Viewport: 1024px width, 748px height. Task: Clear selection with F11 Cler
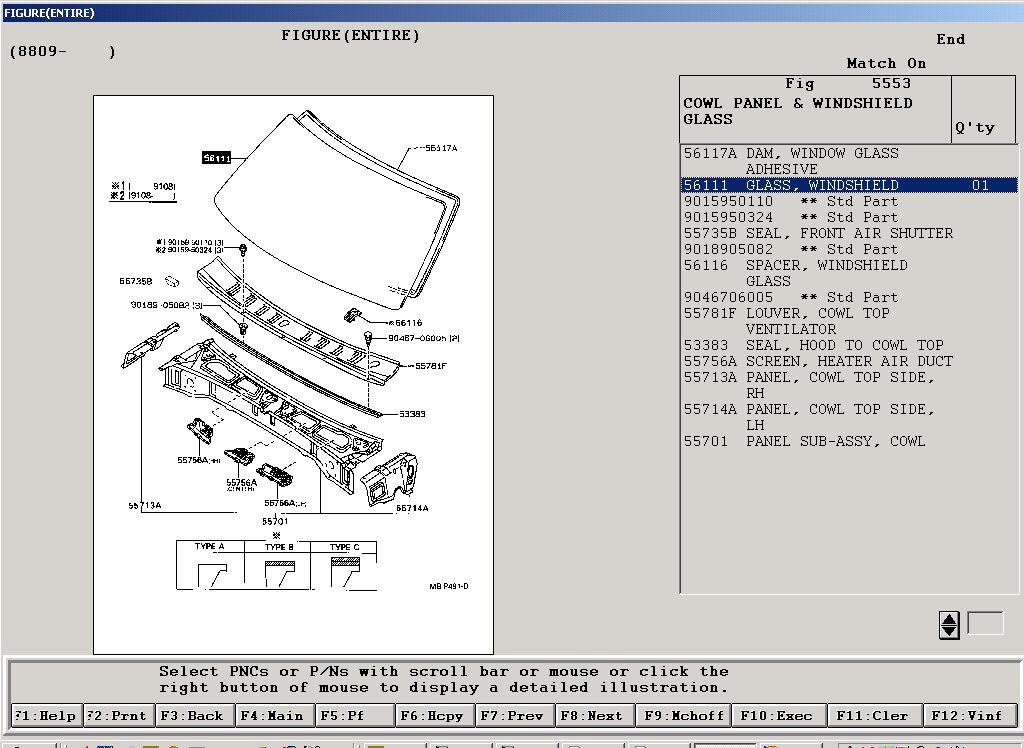874,715
